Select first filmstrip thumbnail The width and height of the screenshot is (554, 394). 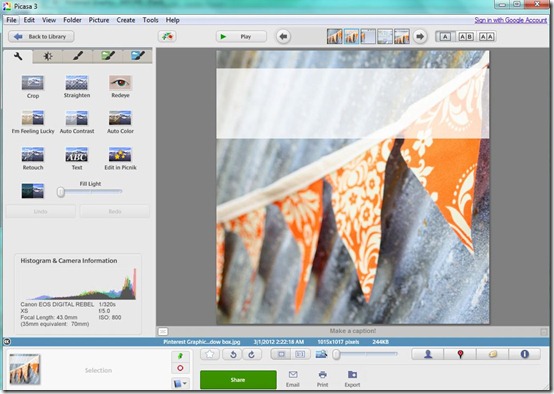click(x=334, y=36)
